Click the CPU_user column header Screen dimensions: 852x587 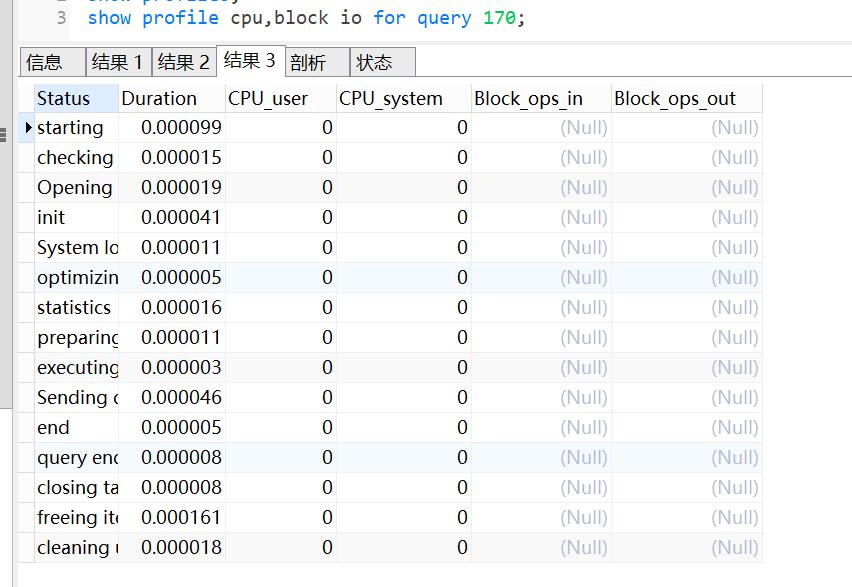[x=267, y=97]
